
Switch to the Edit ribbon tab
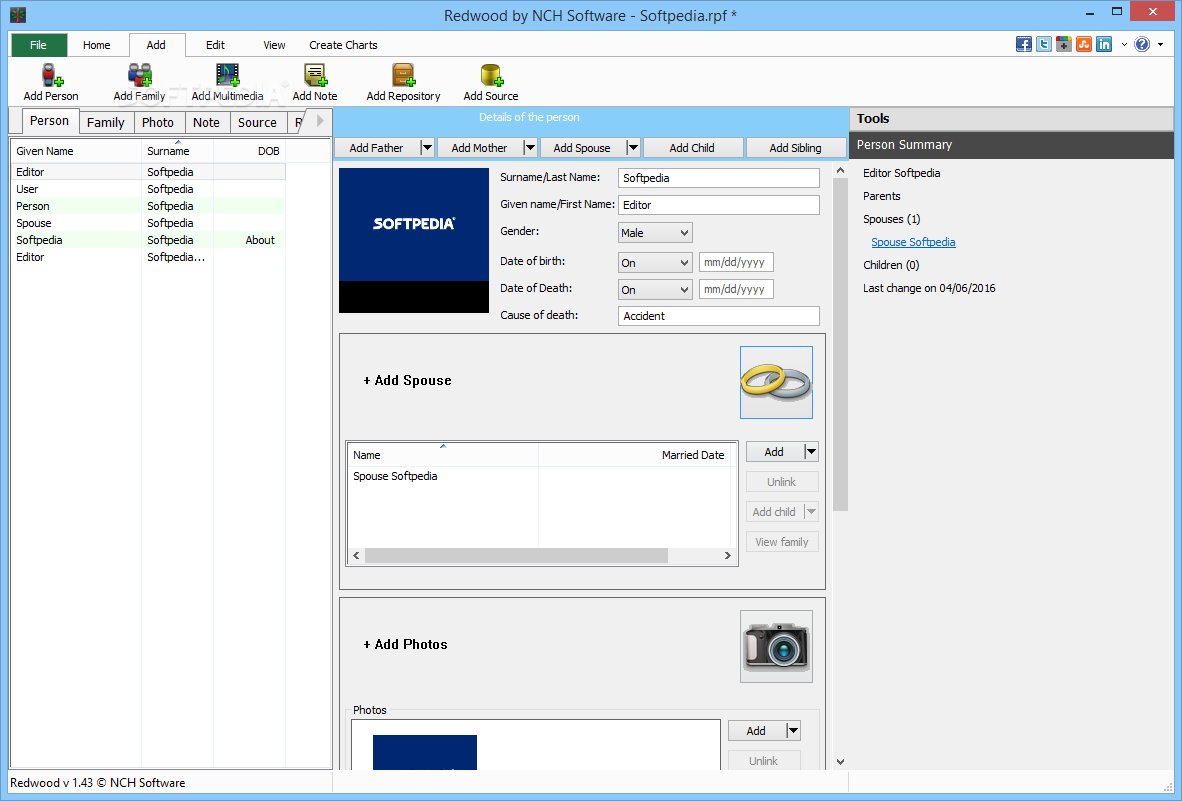216,45
